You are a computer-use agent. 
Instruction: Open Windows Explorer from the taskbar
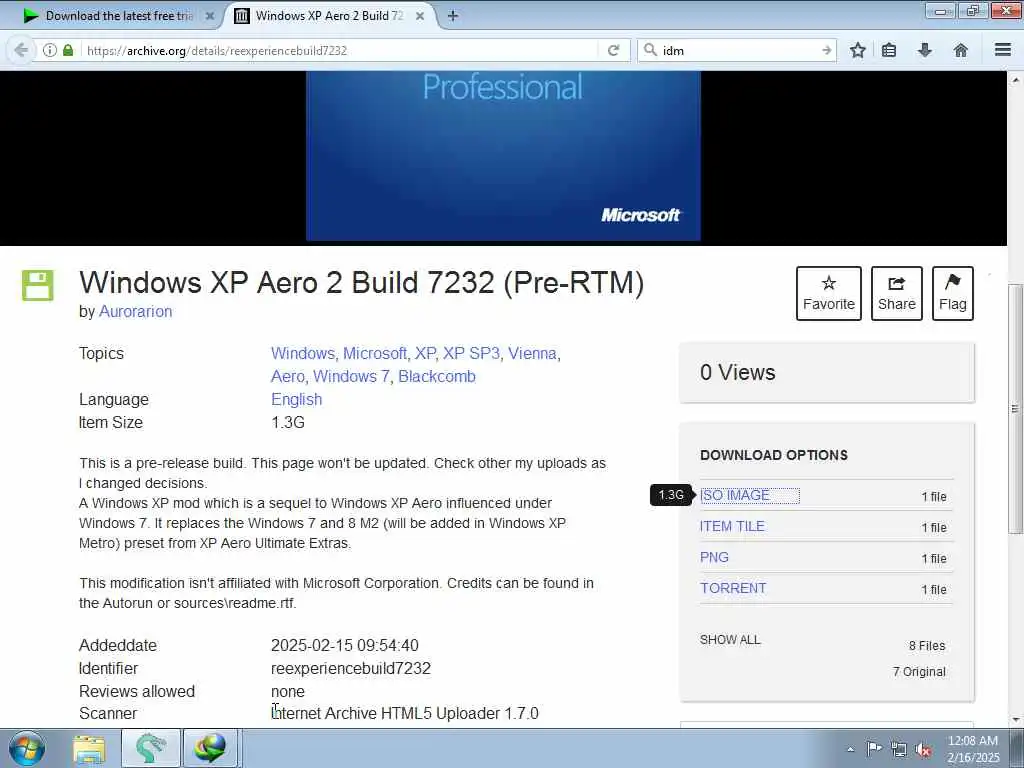tap(89, 748)
